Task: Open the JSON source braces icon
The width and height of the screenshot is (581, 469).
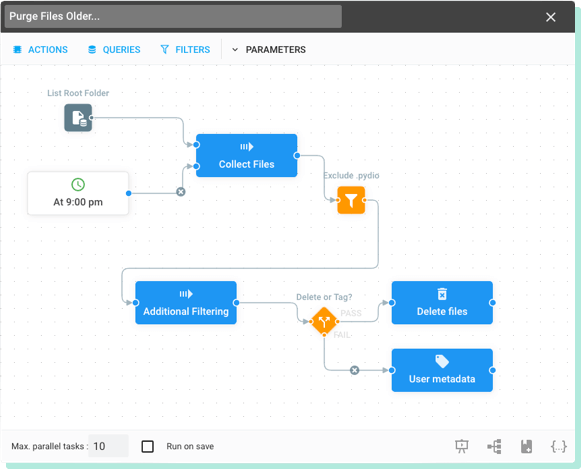Action: 558,446
